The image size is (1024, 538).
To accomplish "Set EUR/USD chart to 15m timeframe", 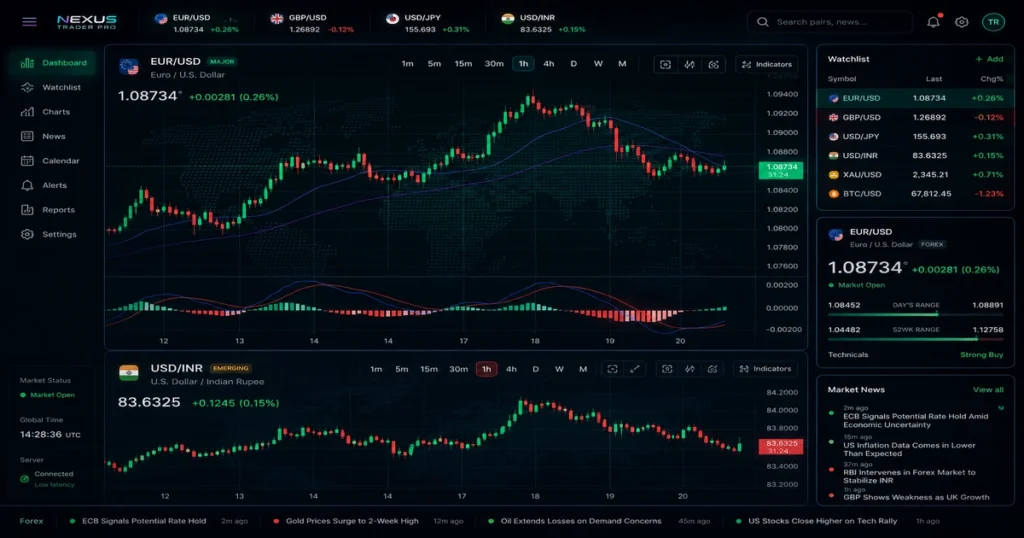I will [x=463, y=64].
